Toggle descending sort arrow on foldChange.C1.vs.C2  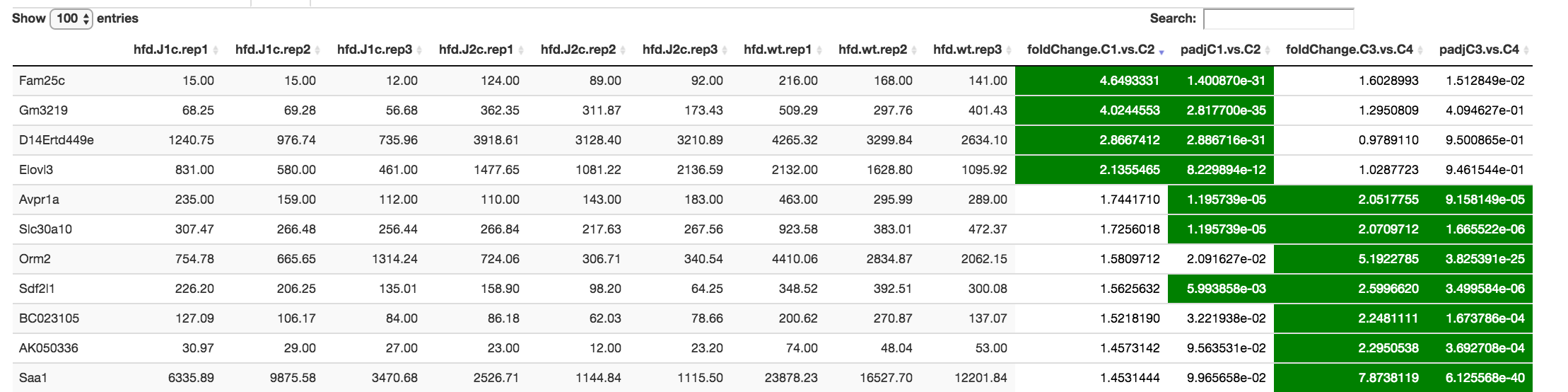(1162, 50)
